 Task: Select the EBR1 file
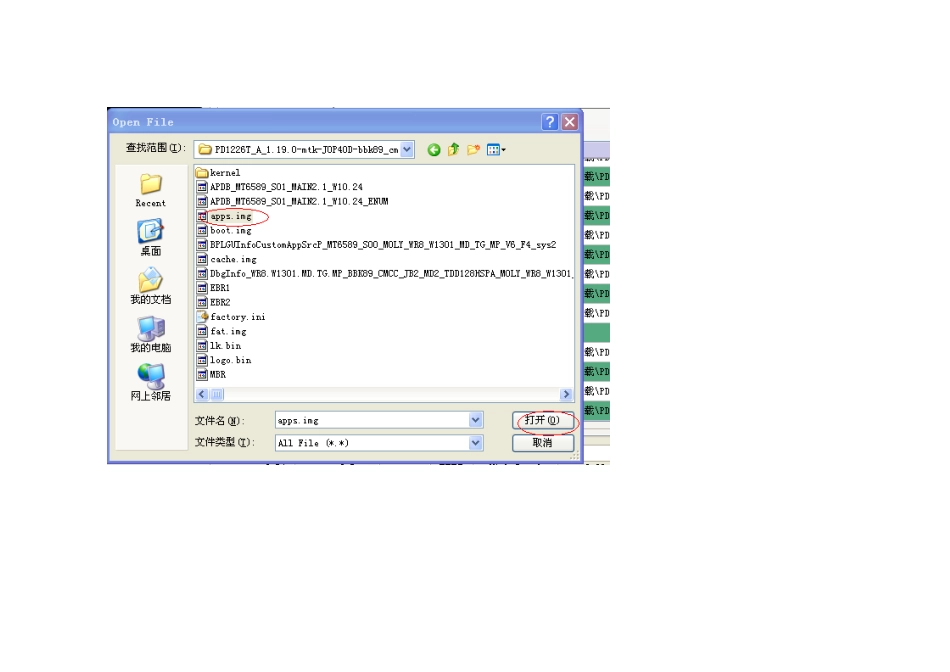(213, 288)
